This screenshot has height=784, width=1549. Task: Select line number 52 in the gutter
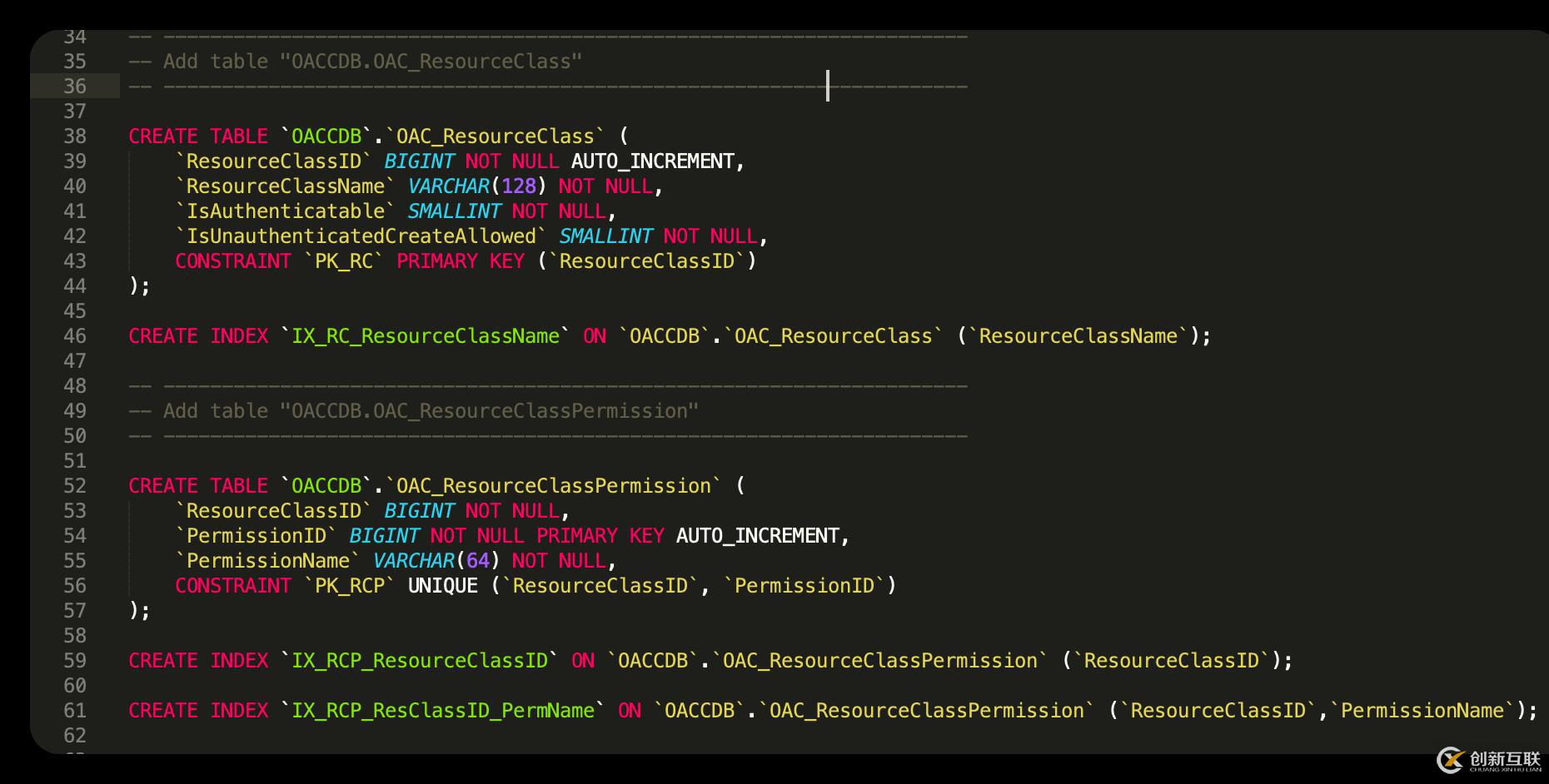point(75,486)
